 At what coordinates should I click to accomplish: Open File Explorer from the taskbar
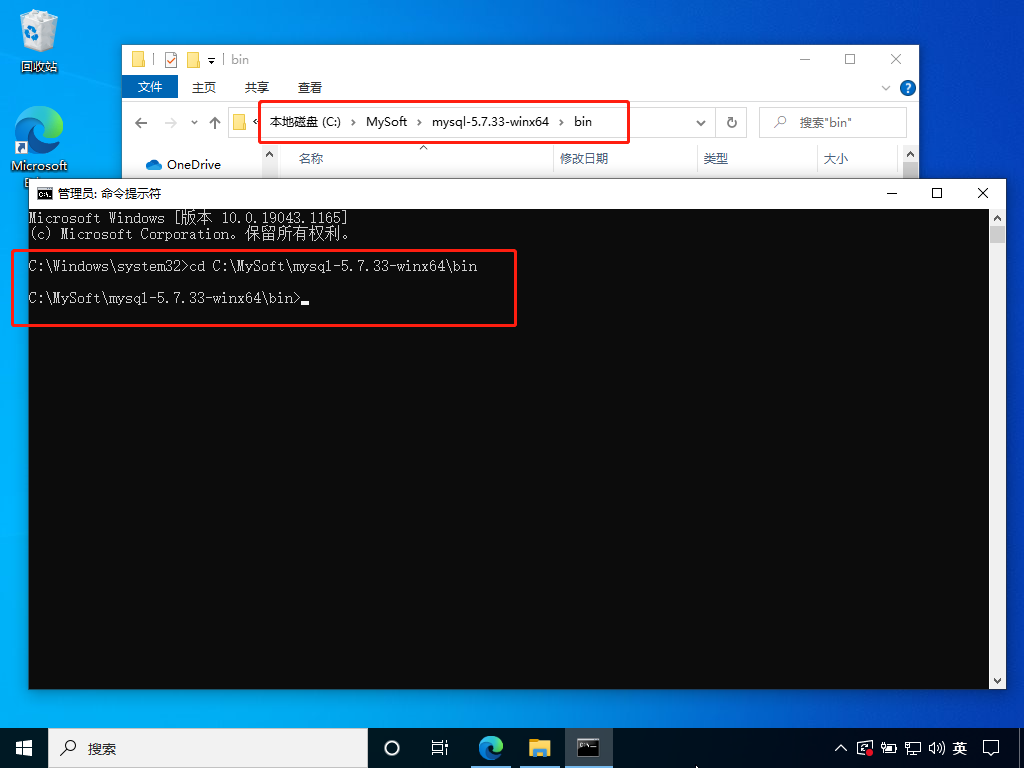[x=539, y=748]
